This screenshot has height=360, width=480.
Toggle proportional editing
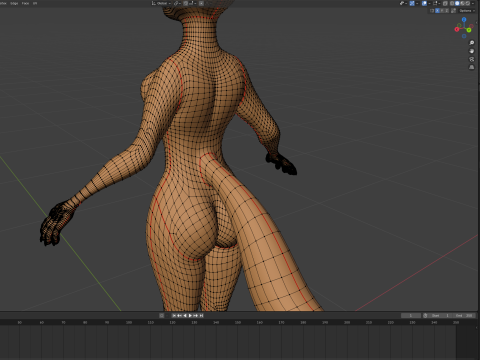click(201, 3)
